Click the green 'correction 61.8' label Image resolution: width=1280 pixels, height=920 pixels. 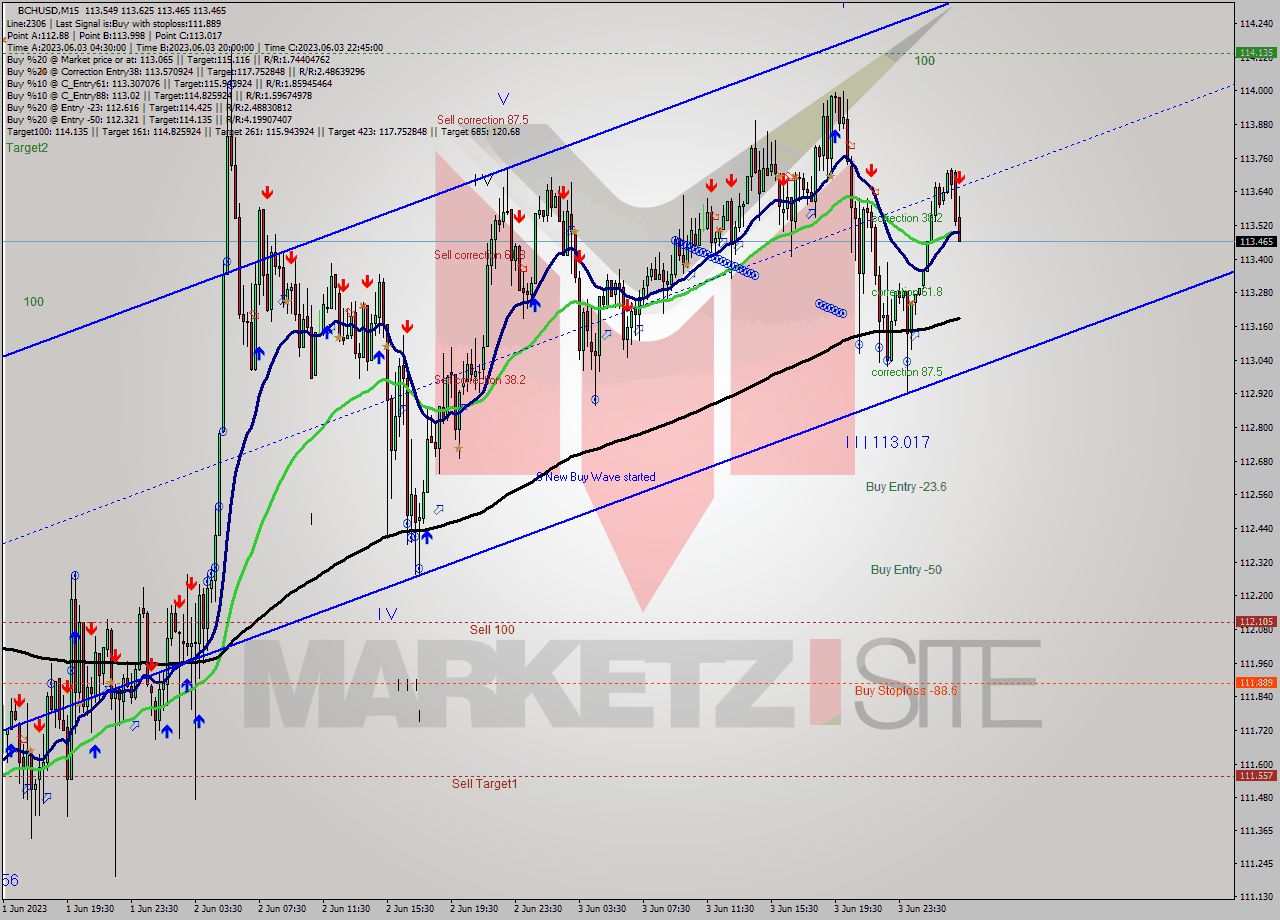(907, 292)
